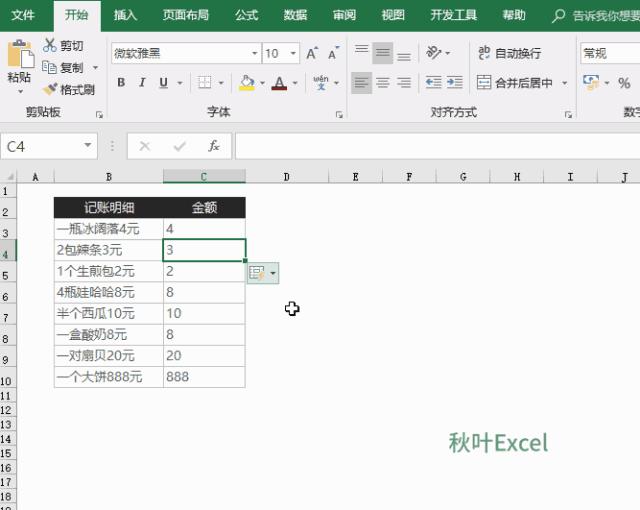Screen dimensions: 640x510
Task: Expand the Copy dropdown arrow
Action: [x=95, y=67]
